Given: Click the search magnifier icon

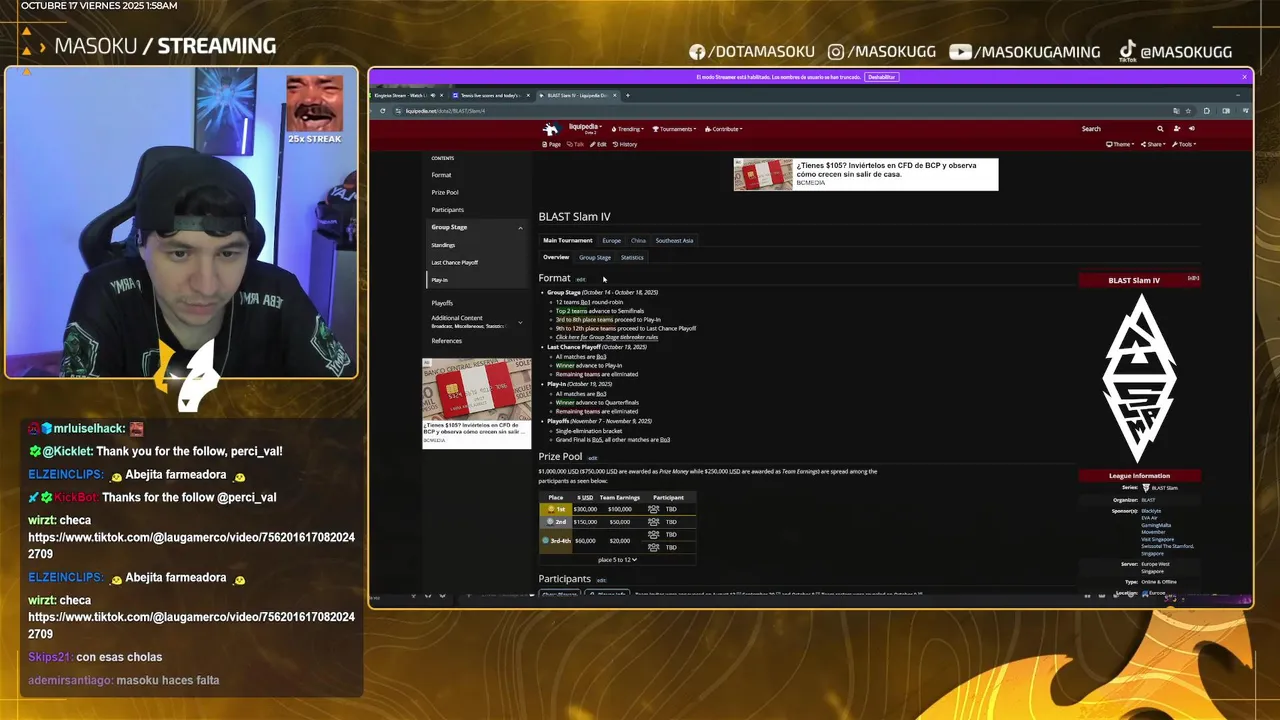Looking at the screenshot, I should 1160,129.
